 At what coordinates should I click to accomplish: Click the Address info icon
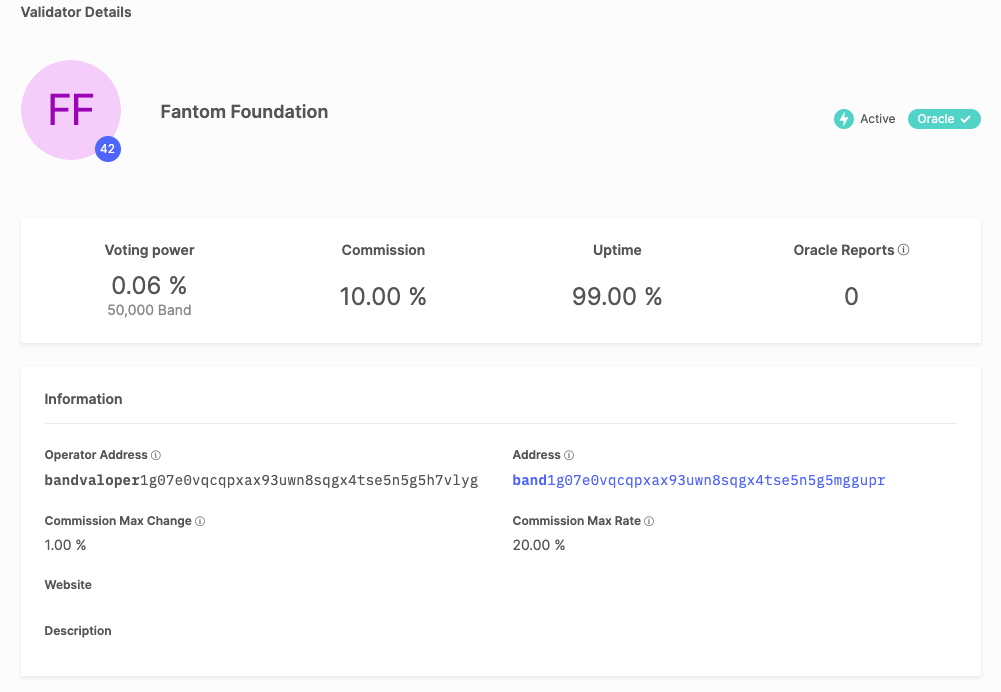569,455
